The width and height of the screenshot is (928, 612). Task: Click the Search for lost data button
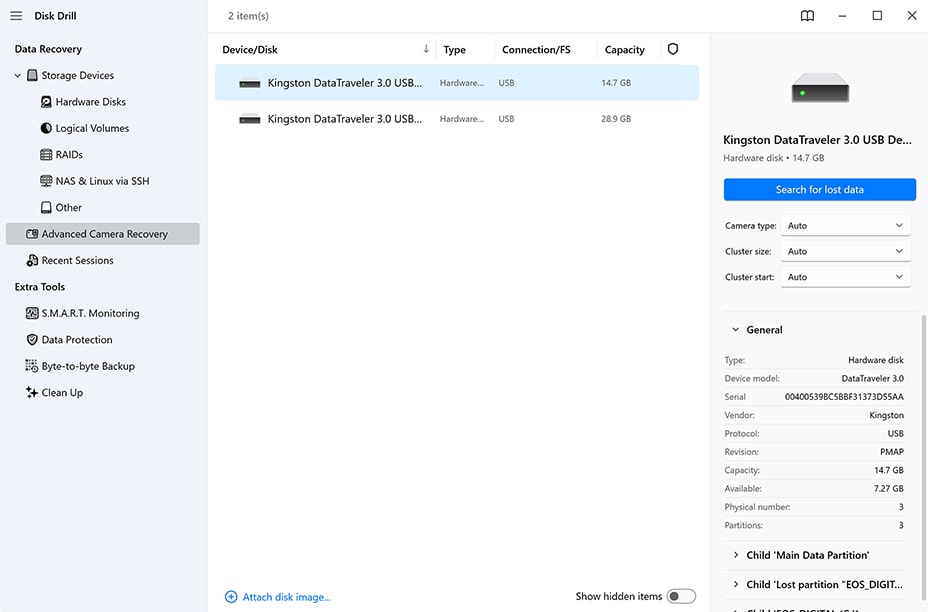click(x=819, y=190)
